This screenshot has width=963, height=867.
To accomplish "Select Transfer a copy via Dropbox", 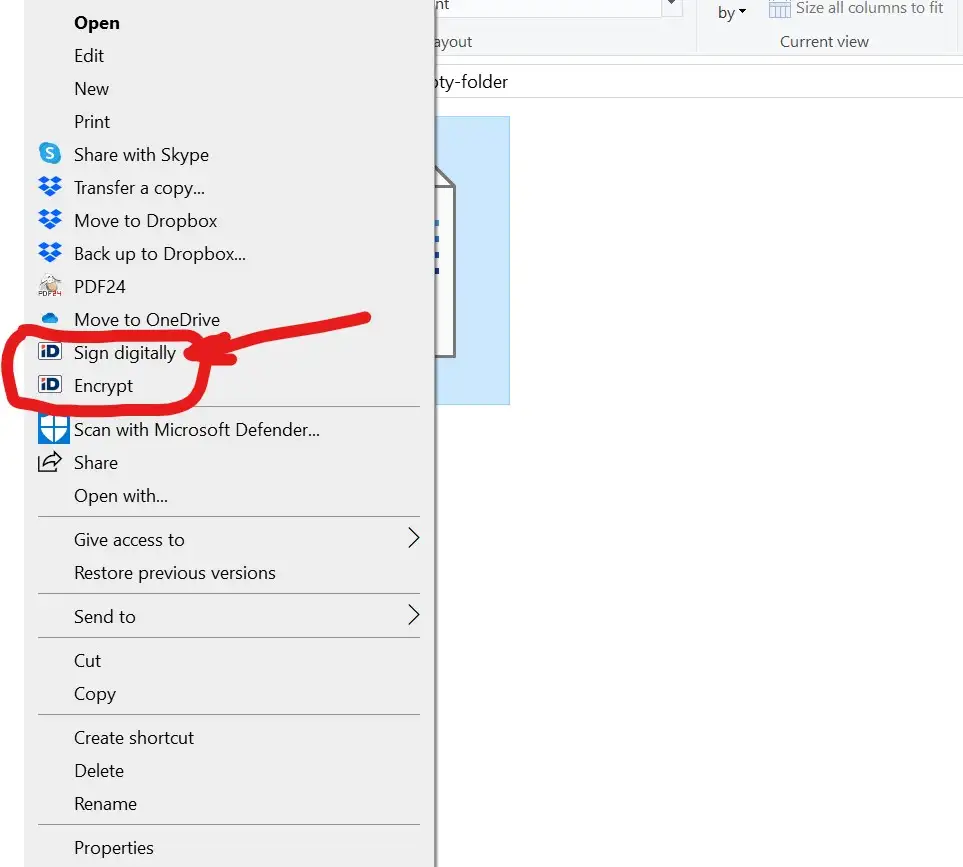I will pos(139,187).
